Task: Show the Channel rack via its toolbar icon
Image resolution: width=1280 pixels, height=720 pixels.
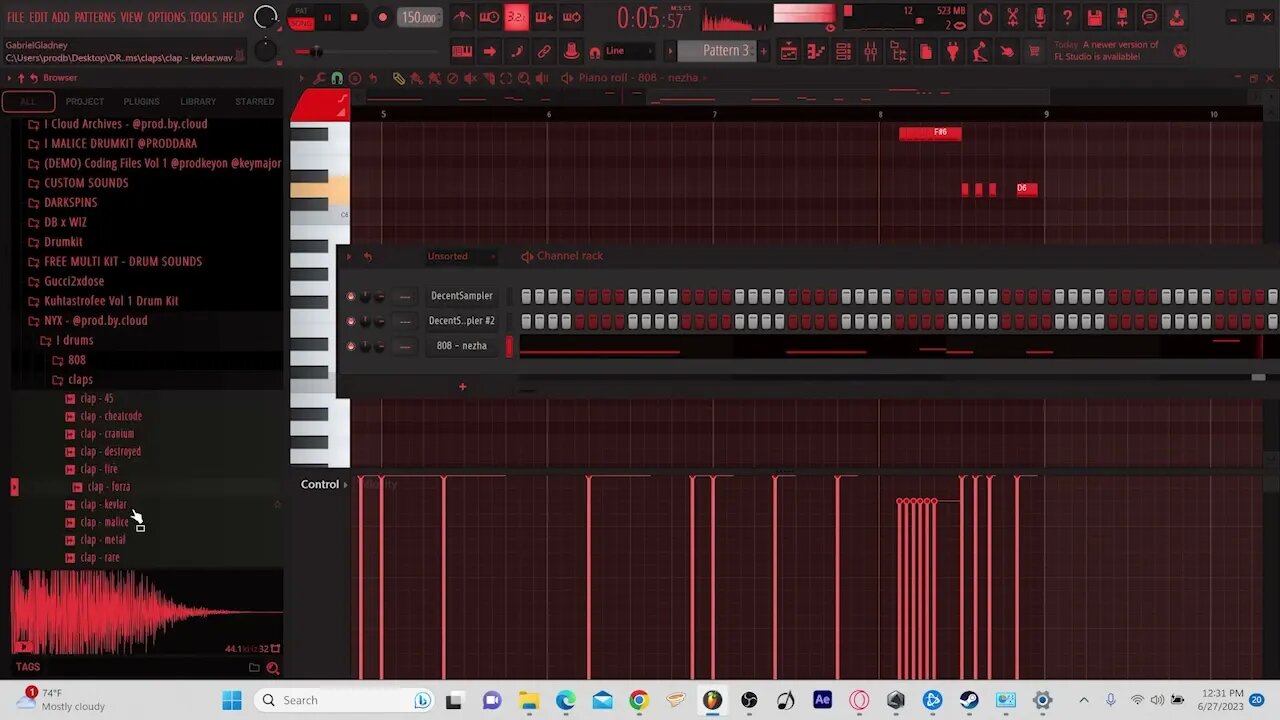Action: pyautogui.click(x=843, y=51)
